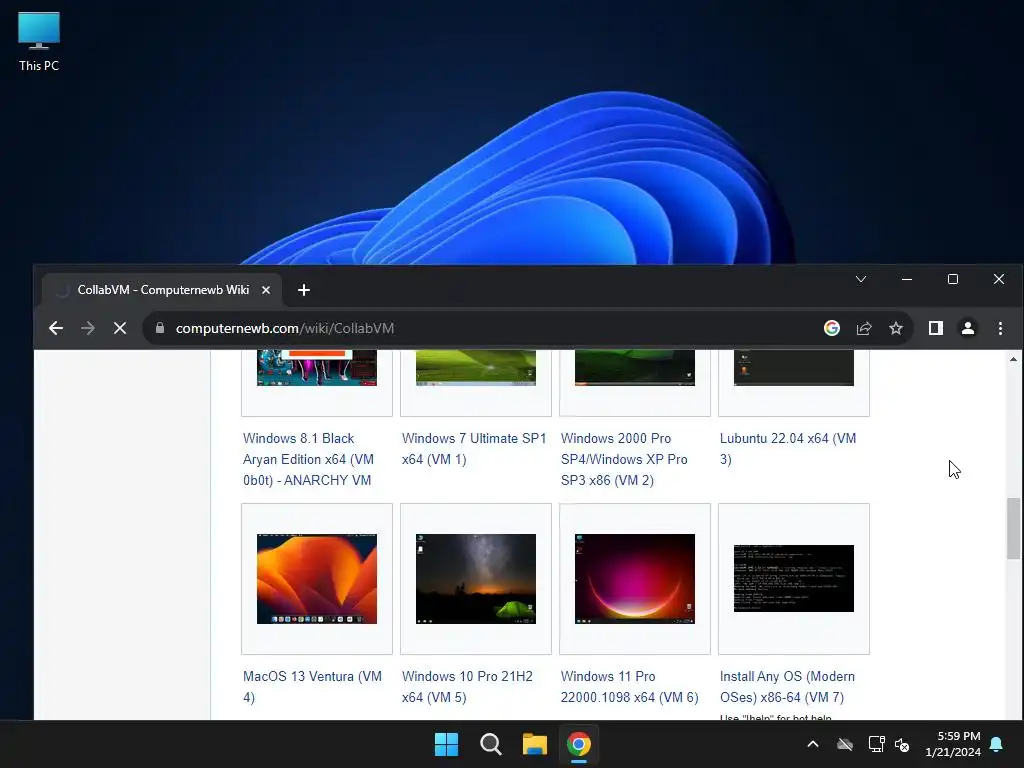Click the cloud sync tray icon
This screenshot has height=768, width=1024.
click(845, 744)
